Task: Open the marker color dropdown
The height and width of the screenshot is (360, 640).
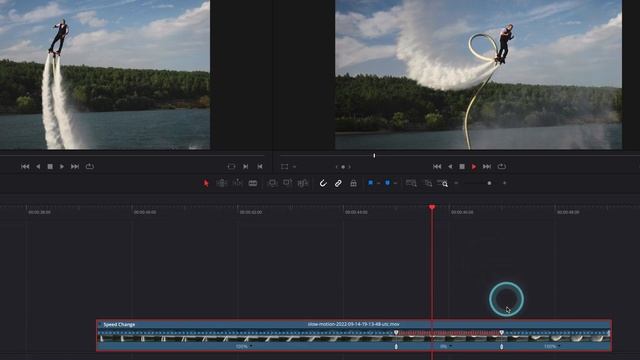Action: pyautogui.click(x=395, y=183)
